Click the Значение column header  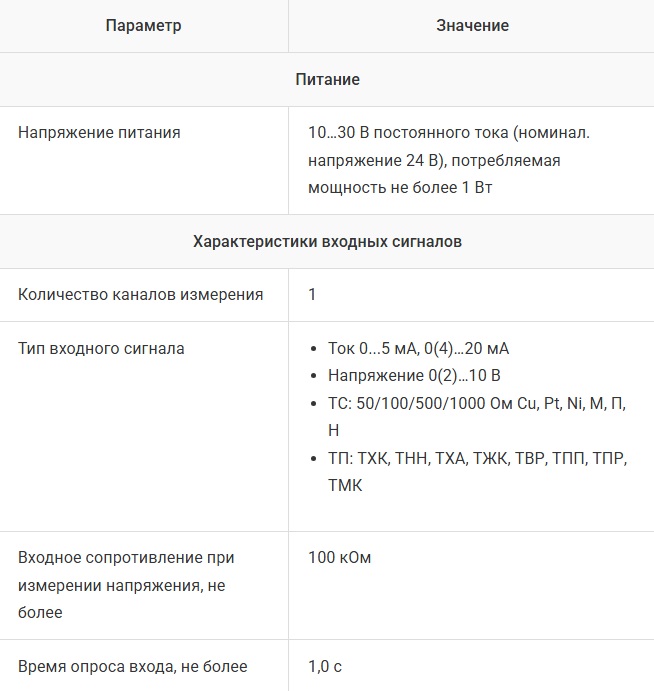pos(472,25)
